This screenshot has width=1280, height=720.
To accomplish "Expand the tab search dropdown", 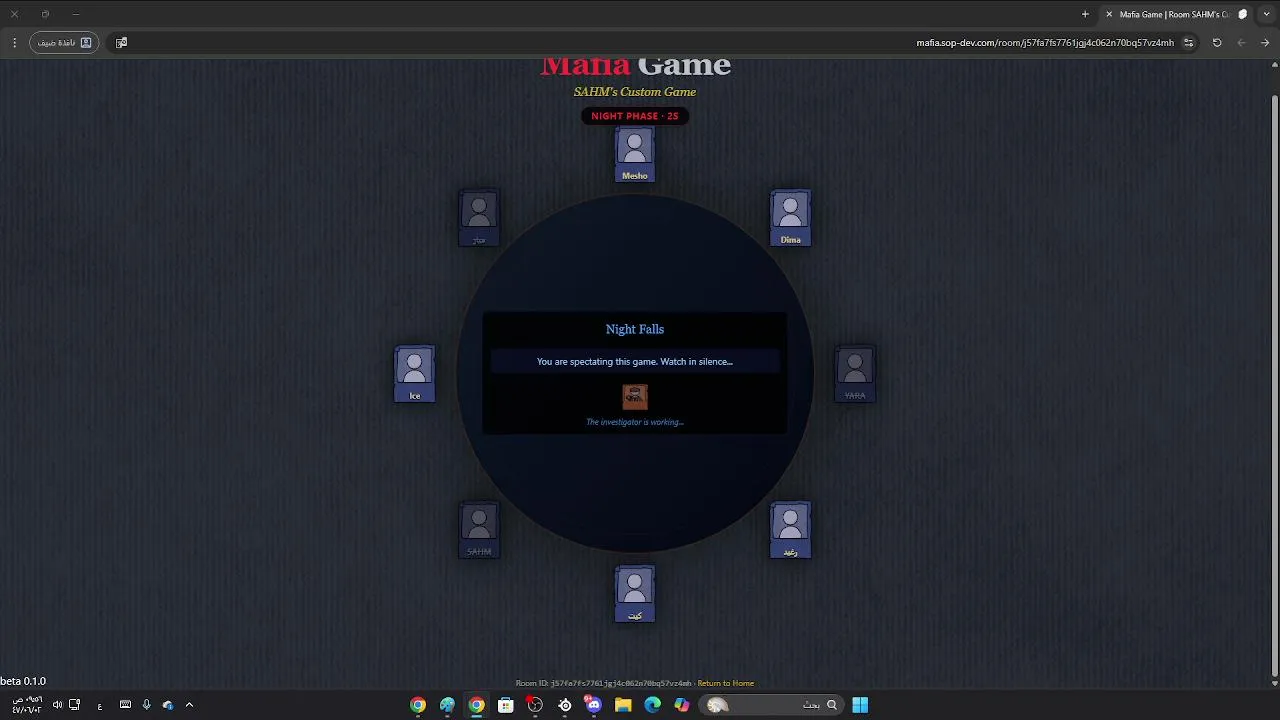I will [1268, 14].
